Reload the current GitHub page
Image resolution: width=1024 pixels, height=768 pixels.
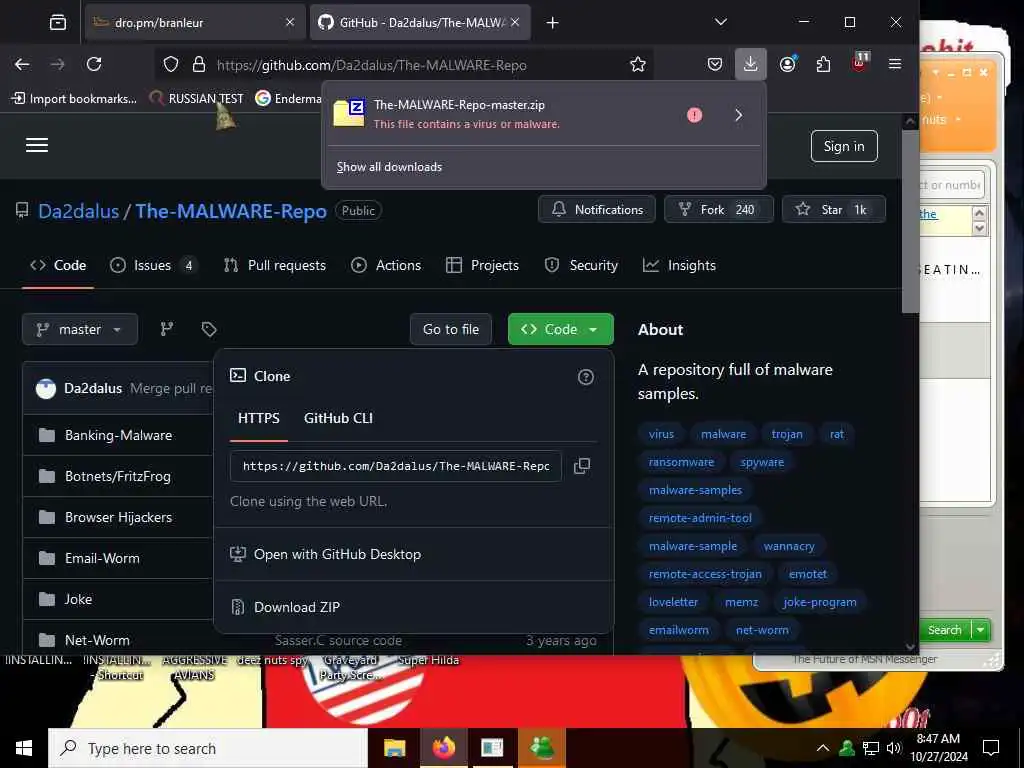(94, 64)
